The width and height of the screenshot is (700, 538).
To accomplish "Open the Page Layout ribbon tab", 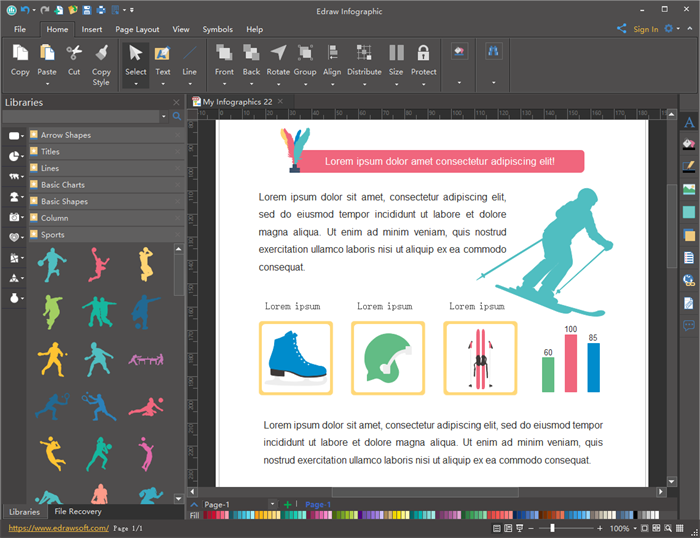I will [137, 29].
